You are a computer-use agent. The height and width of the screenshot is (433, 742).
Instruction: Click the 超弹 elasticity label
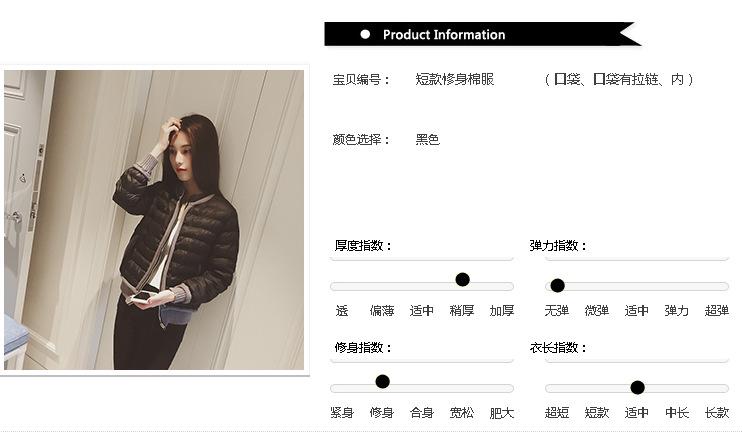coord(716,310)
